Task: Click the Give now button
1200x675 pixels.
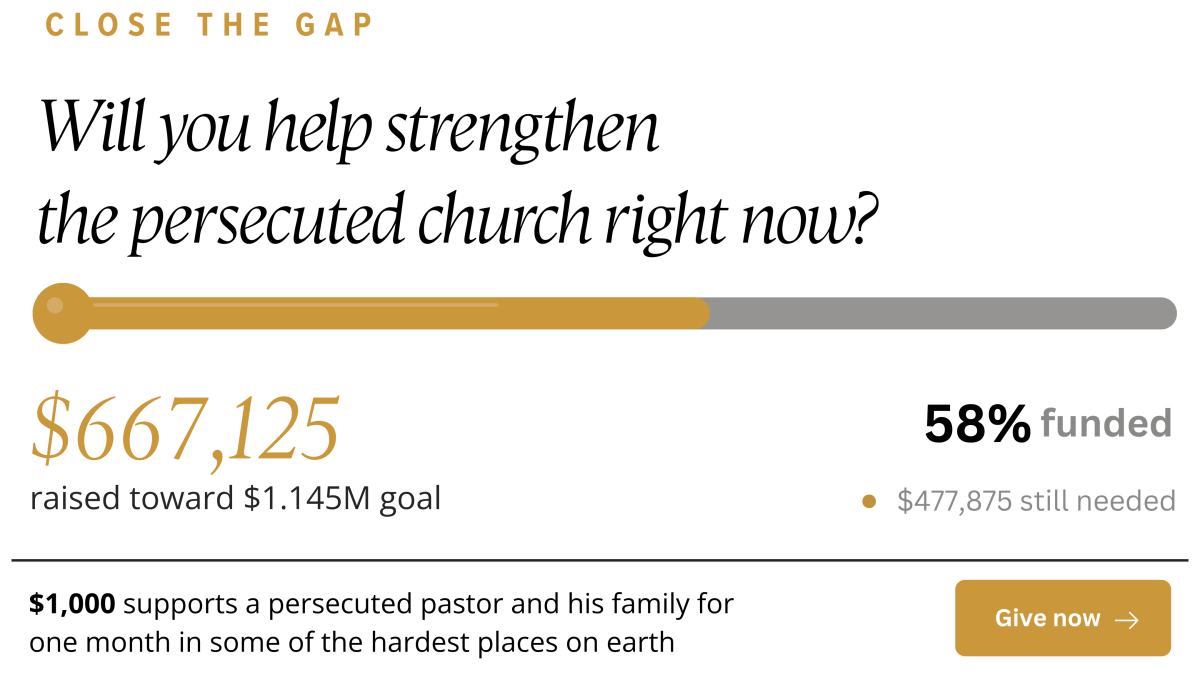Action: (1062, 618)
